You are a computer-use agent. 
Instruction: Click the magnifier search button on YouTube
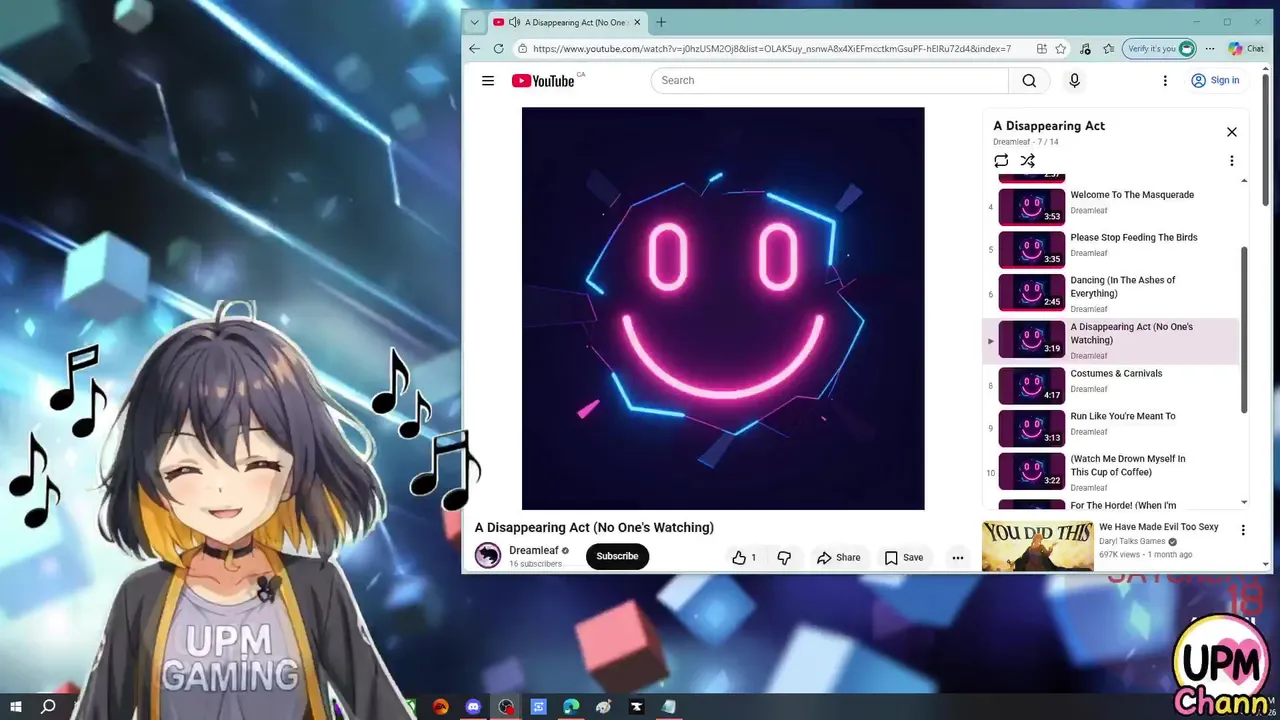coord(1029,81)
